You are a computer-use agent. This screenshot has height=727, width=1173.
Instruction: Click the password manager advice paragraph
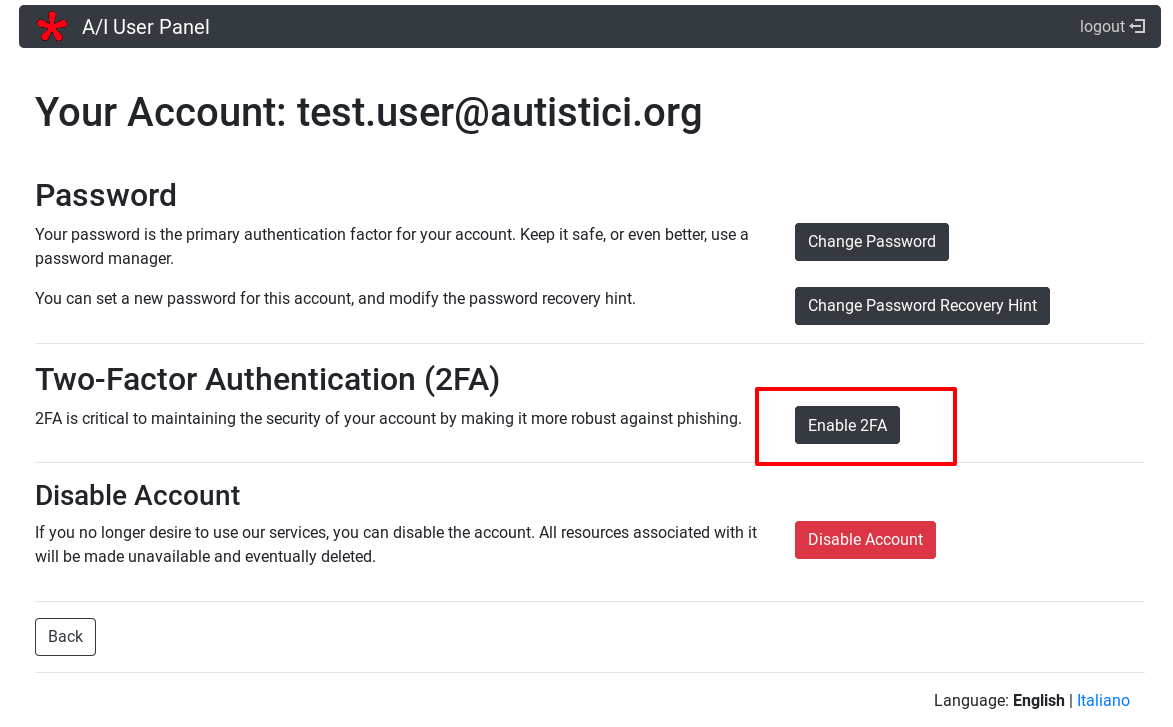pos(391,246)
